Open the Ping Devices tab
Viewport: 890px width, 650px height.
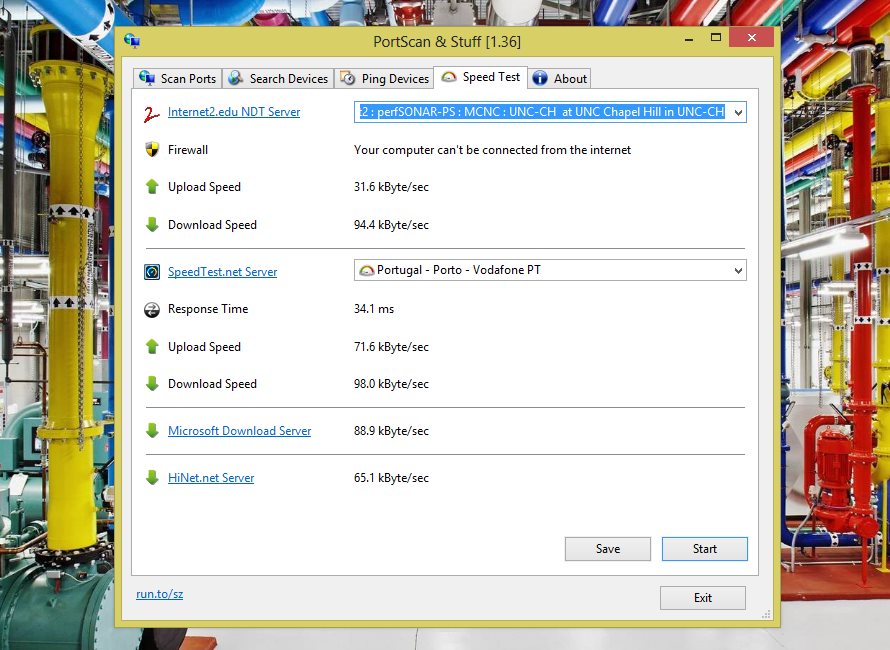tap(384, 78)
